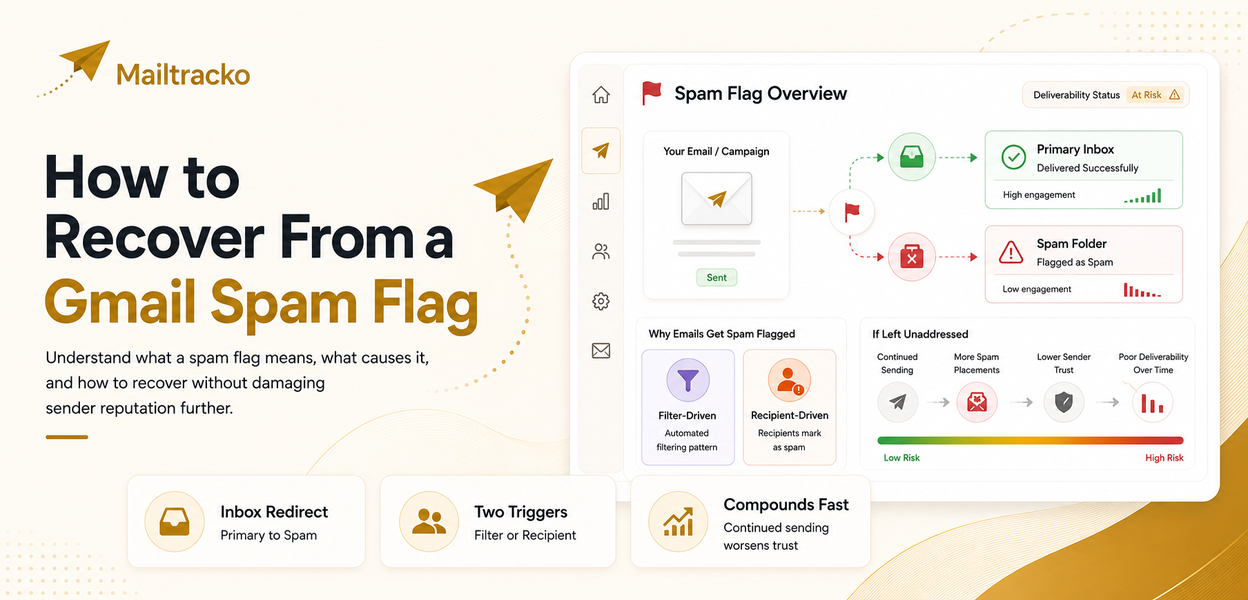This screenshot has height=600, width=1248.
Task: Open the settings gear sidebar icon
Action: pyautogui.click(x=601, y=301)
